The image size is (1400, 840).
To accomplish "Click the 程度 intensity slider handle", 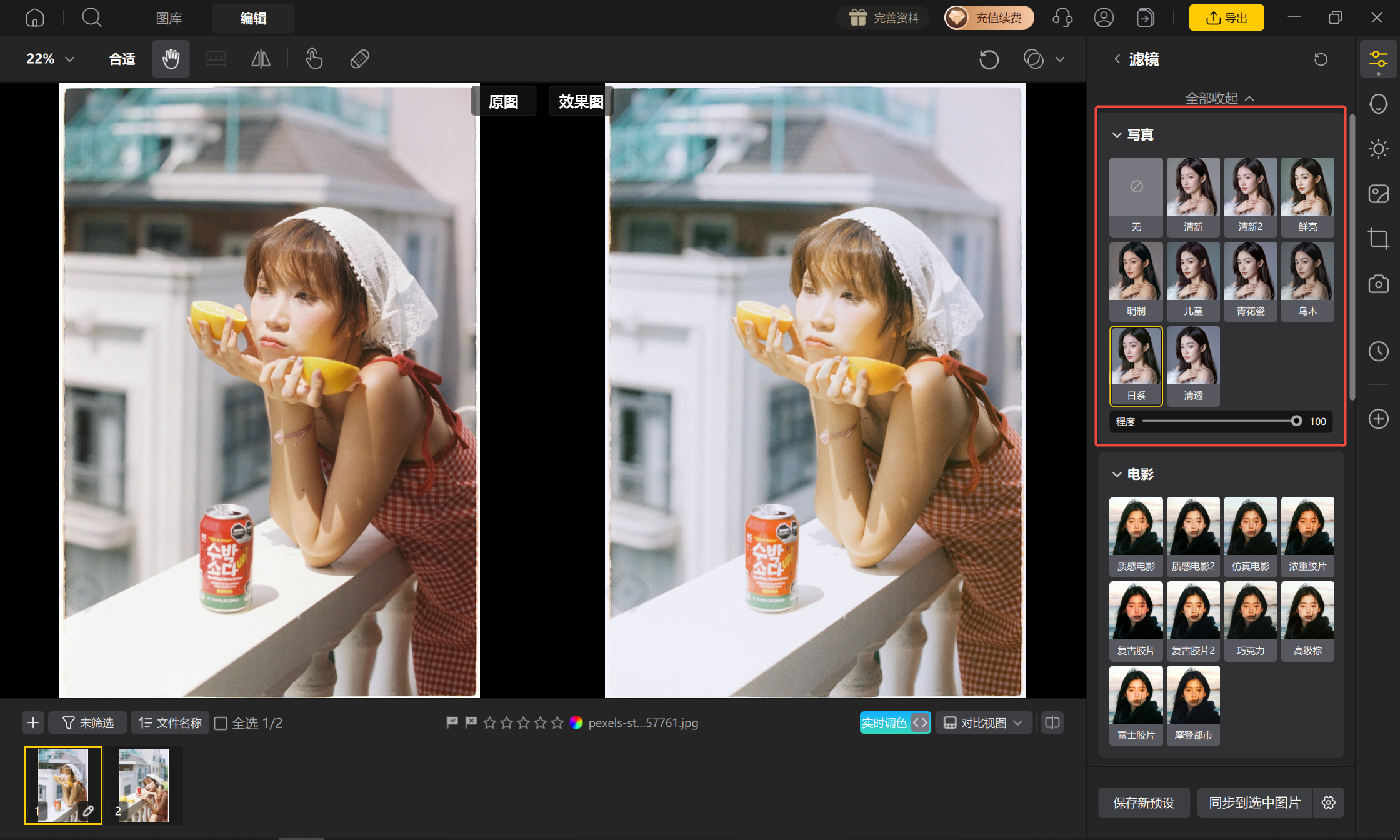I will pos(1297,421).
